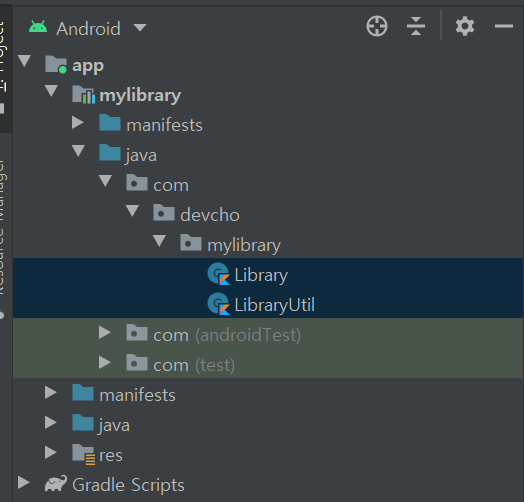Hide the project panel with minus icon
This screenshot has height=502, width=524.
(x=504, y=26)
